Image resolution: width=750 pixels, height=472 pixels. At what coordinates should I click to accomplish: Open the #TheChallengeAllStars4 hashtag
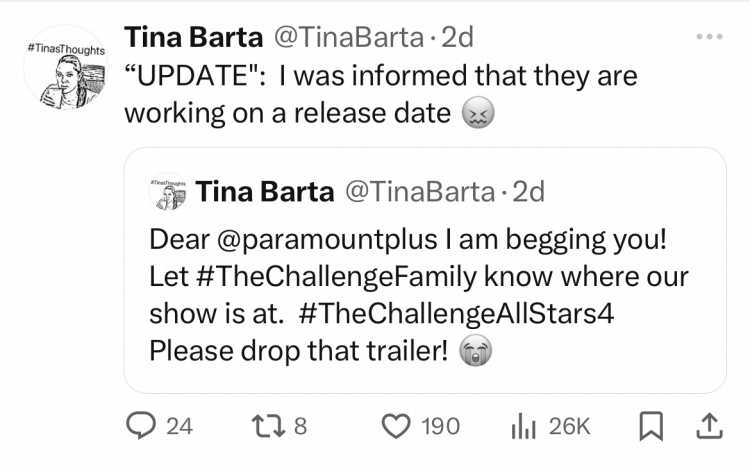456,314
